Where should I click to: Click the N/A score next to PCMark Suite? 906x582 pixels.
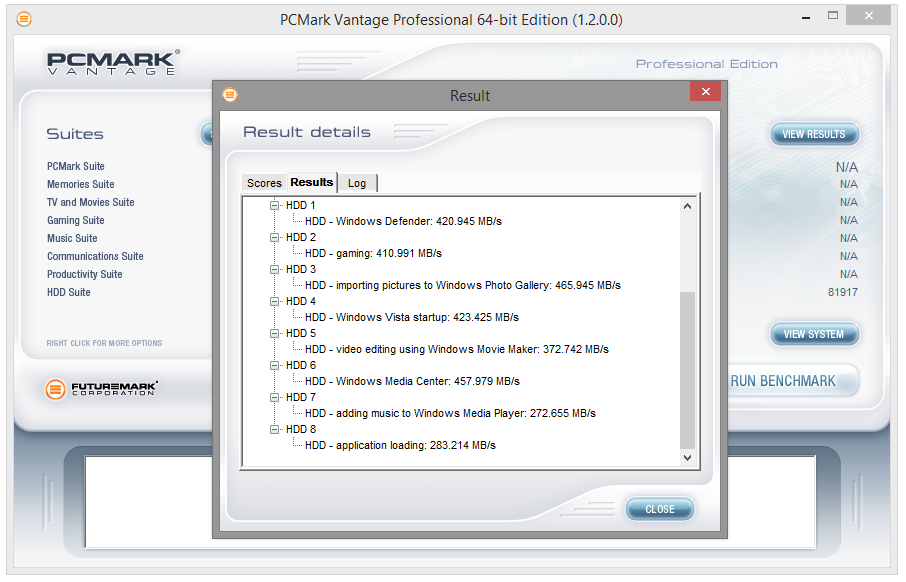[846, 168]
